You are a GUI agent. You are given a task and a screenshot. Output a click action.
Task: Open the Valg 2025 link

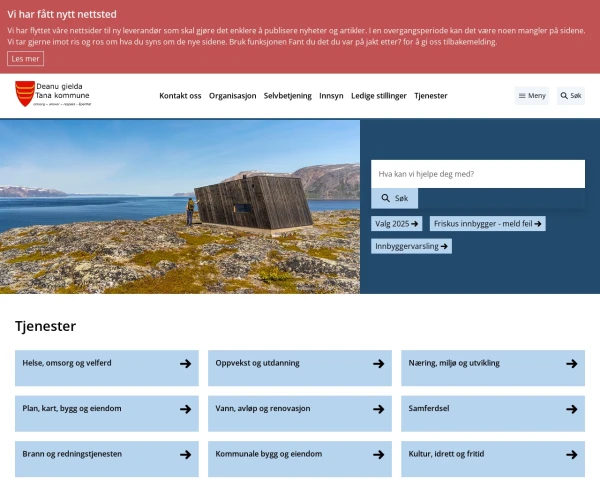point(396,224)
